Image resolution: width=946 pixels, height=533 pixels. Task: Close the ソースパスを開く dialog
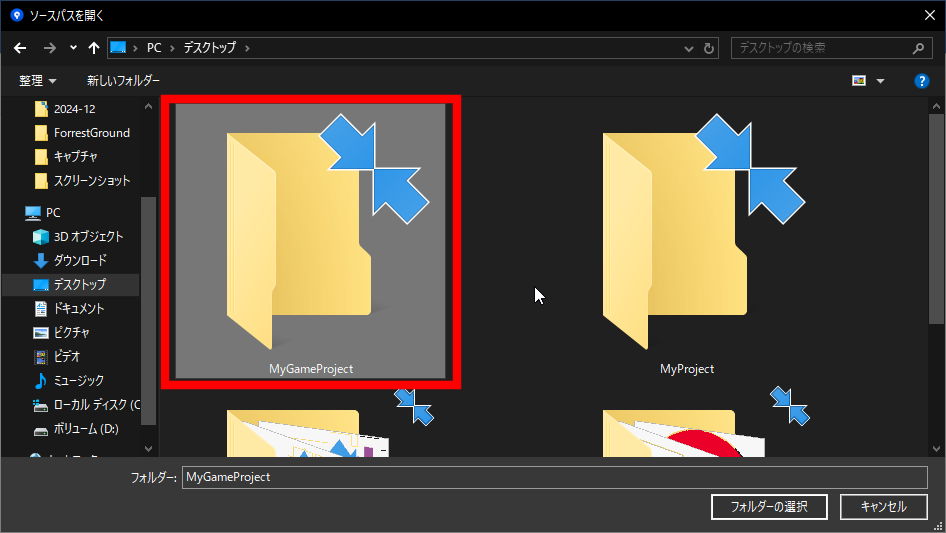coord(930,15)
